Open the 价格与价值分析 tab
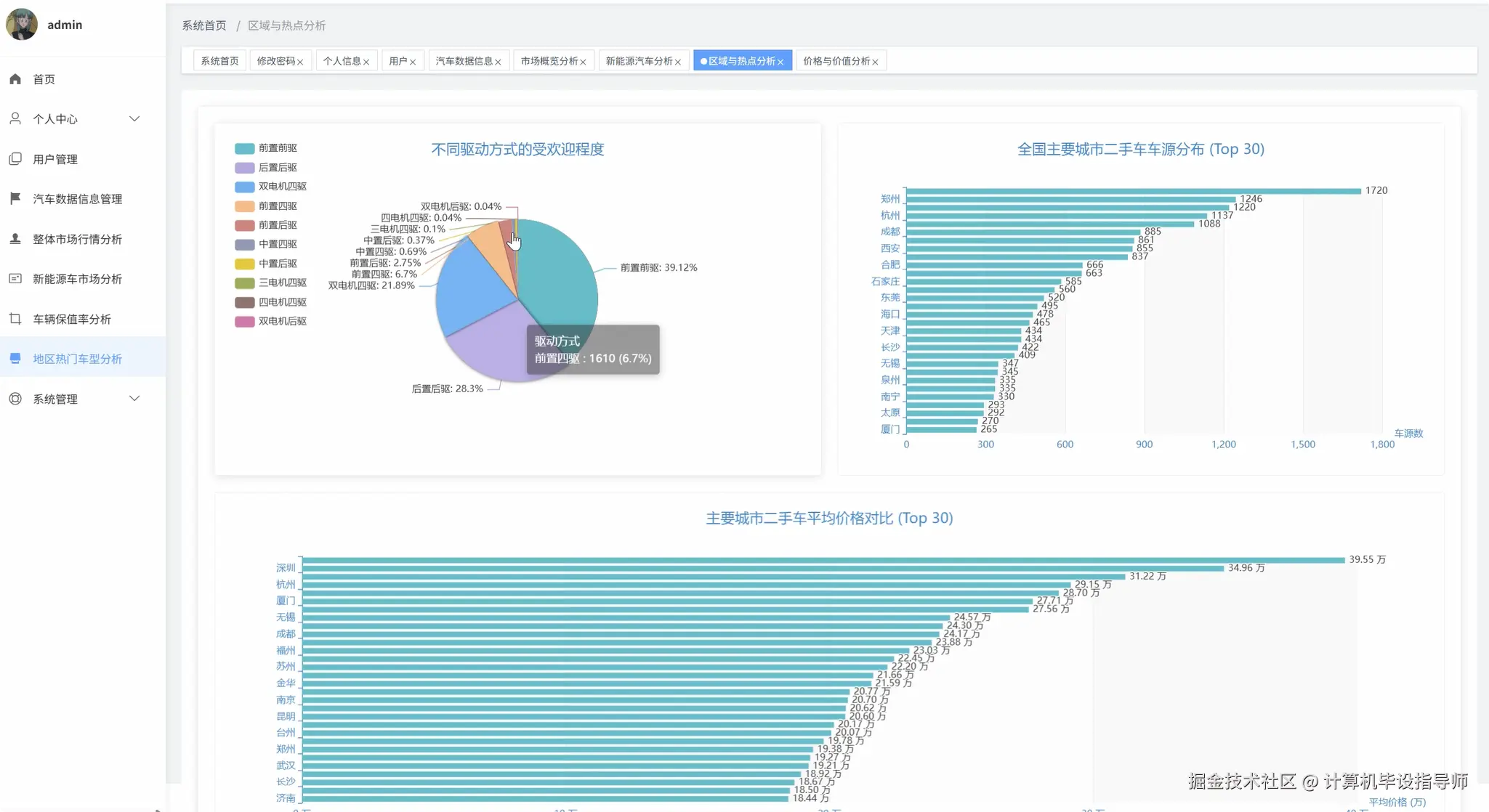 tap(836, 61)
